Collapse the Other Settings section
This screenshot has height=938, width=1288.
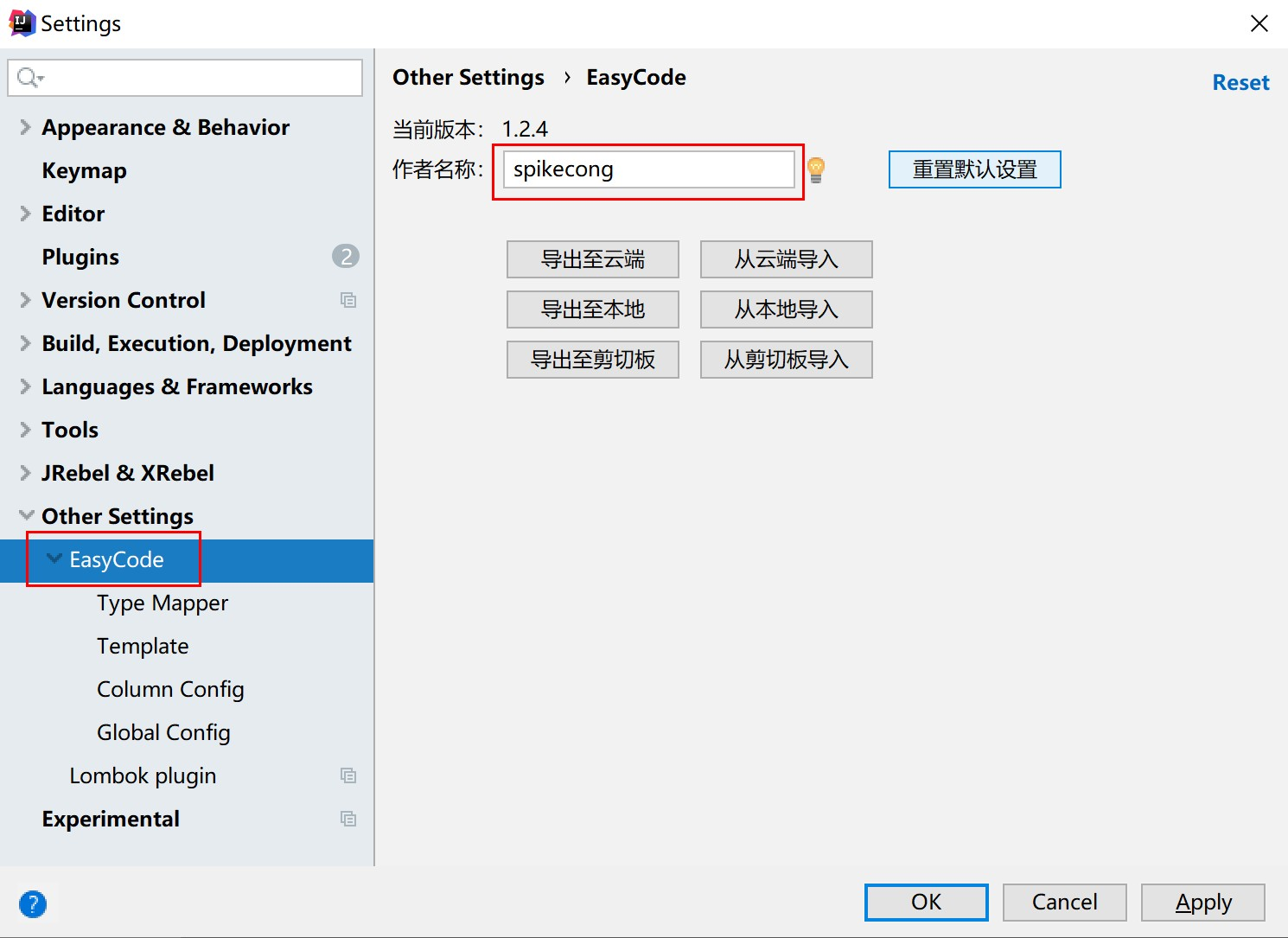[26, 516]
